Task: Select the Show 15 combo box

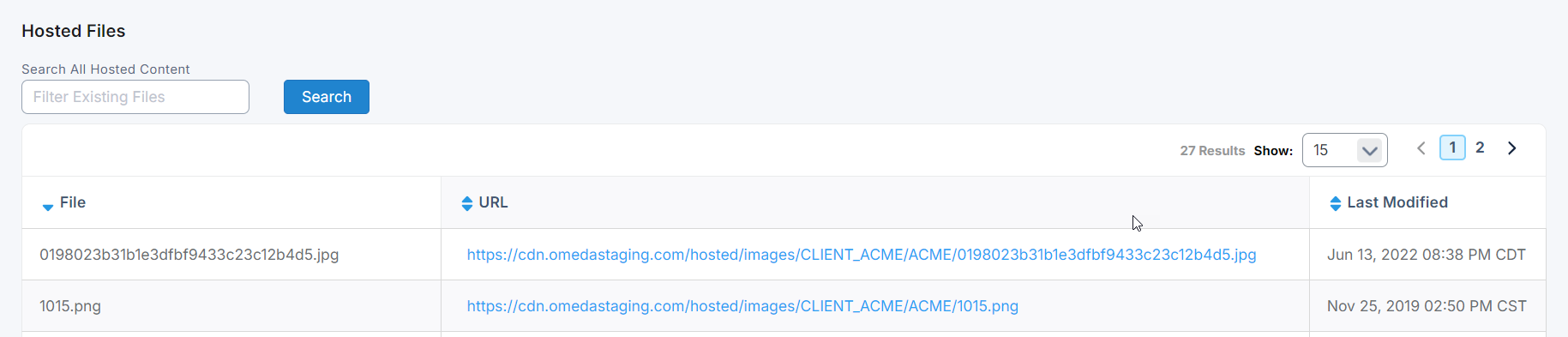Action: pyautogui.click(x=1344, y=150)
